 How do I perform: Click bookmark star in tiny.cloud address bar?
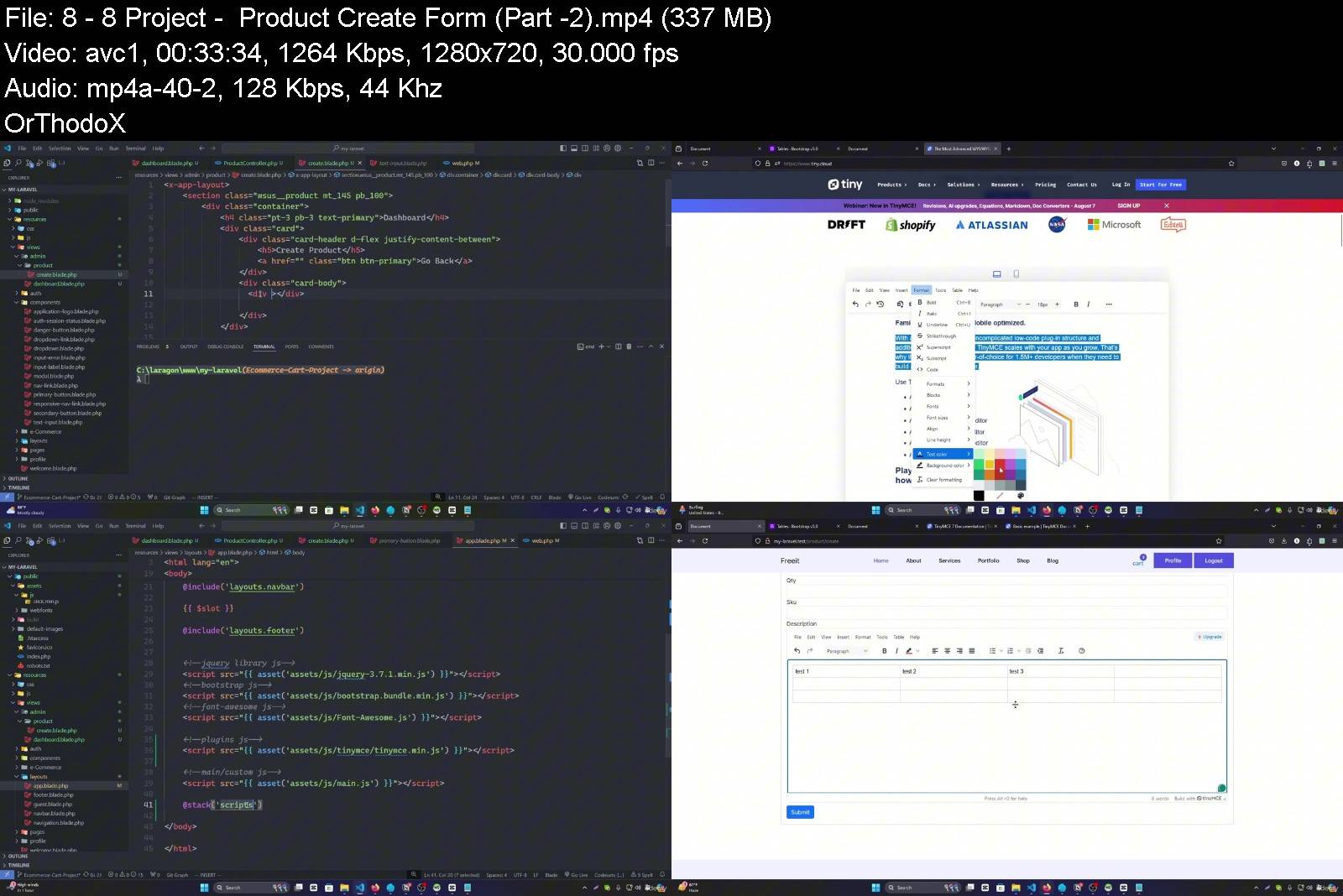coord(1231,164)
